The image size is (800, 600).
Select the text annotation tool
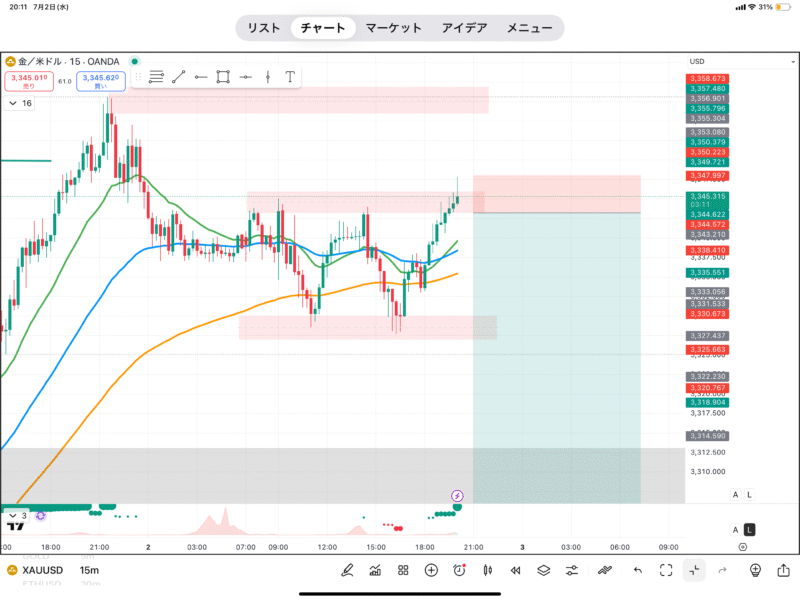(x=290, y=76)
